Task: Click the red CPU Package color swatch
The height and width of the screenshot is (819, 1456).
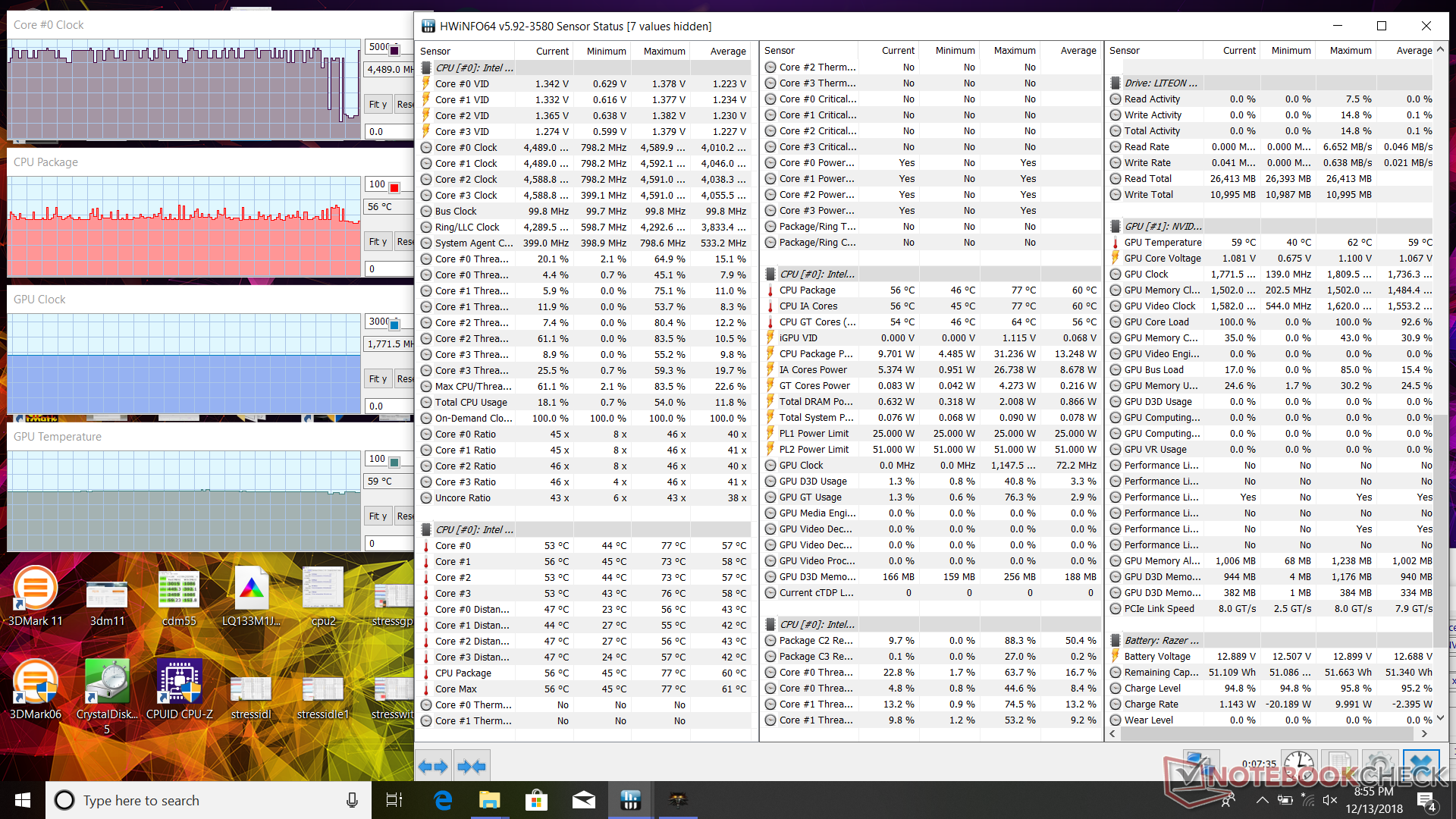Action: tap(394, 187)
